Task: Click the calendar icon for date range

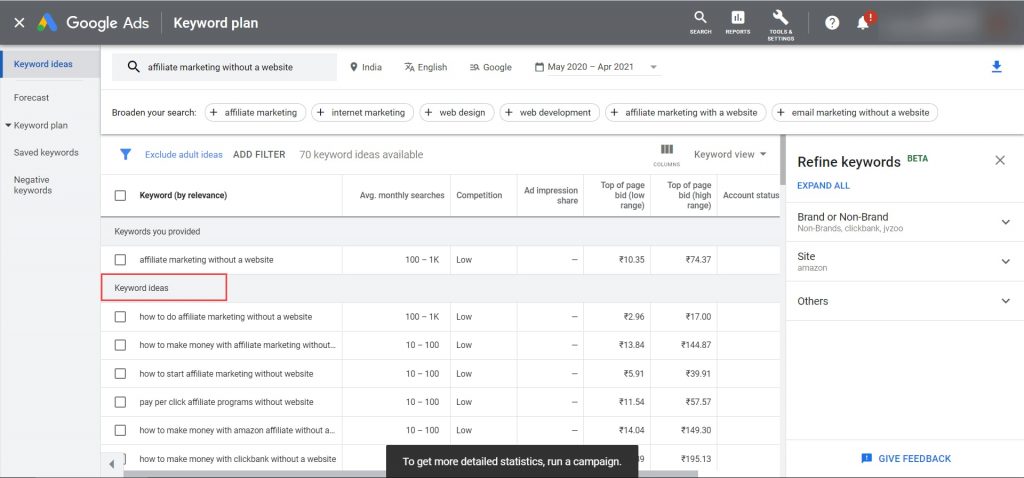Action: click(x=539, y=67)
